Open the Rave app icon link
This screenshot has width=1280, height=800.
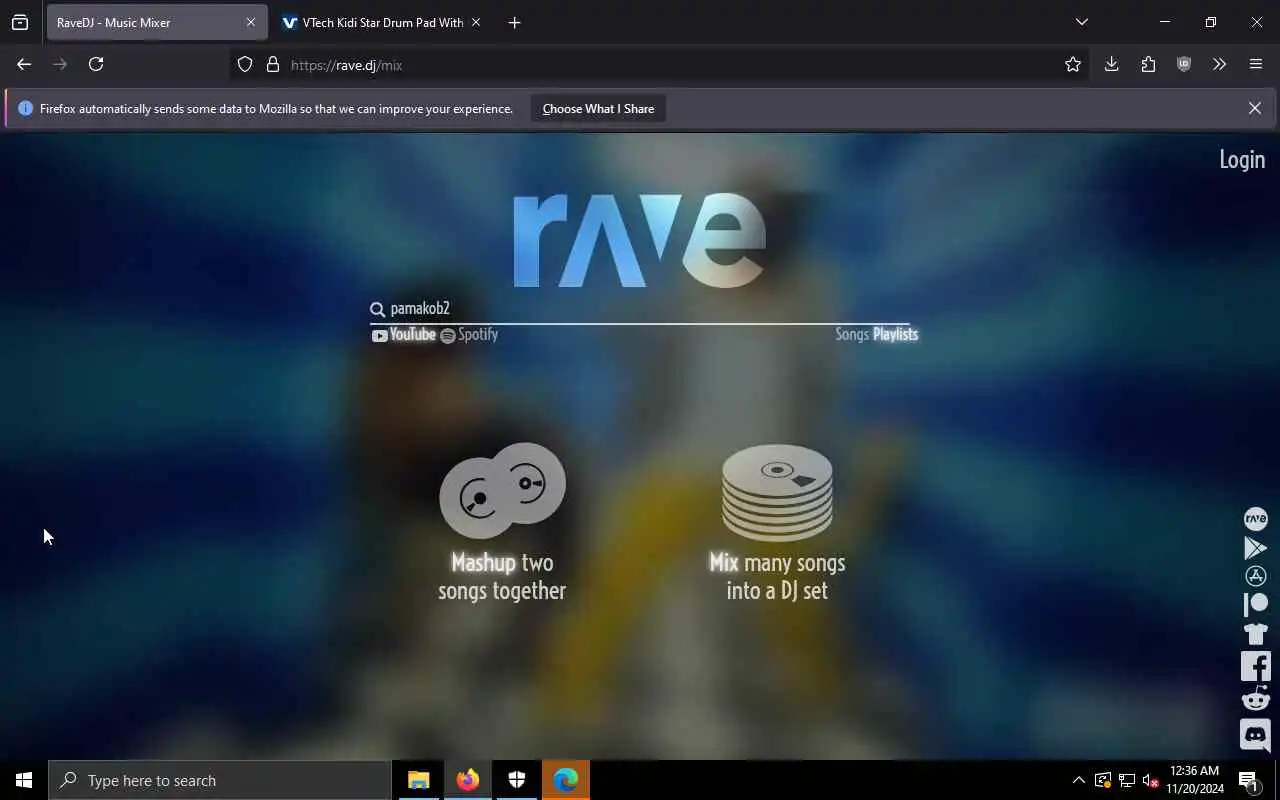point(1255,519)
